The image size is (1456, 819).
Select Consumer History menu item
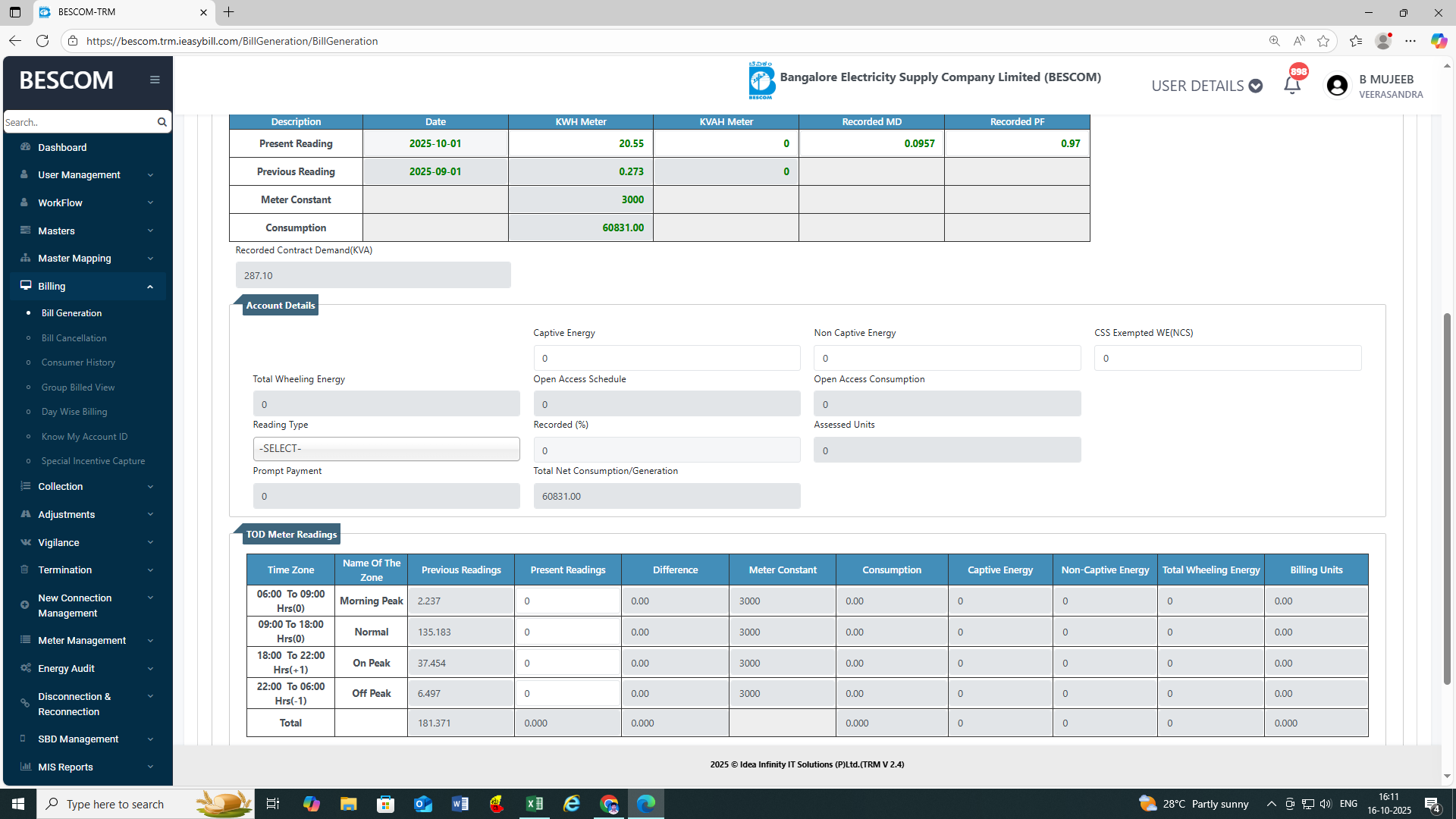(78, 362)
